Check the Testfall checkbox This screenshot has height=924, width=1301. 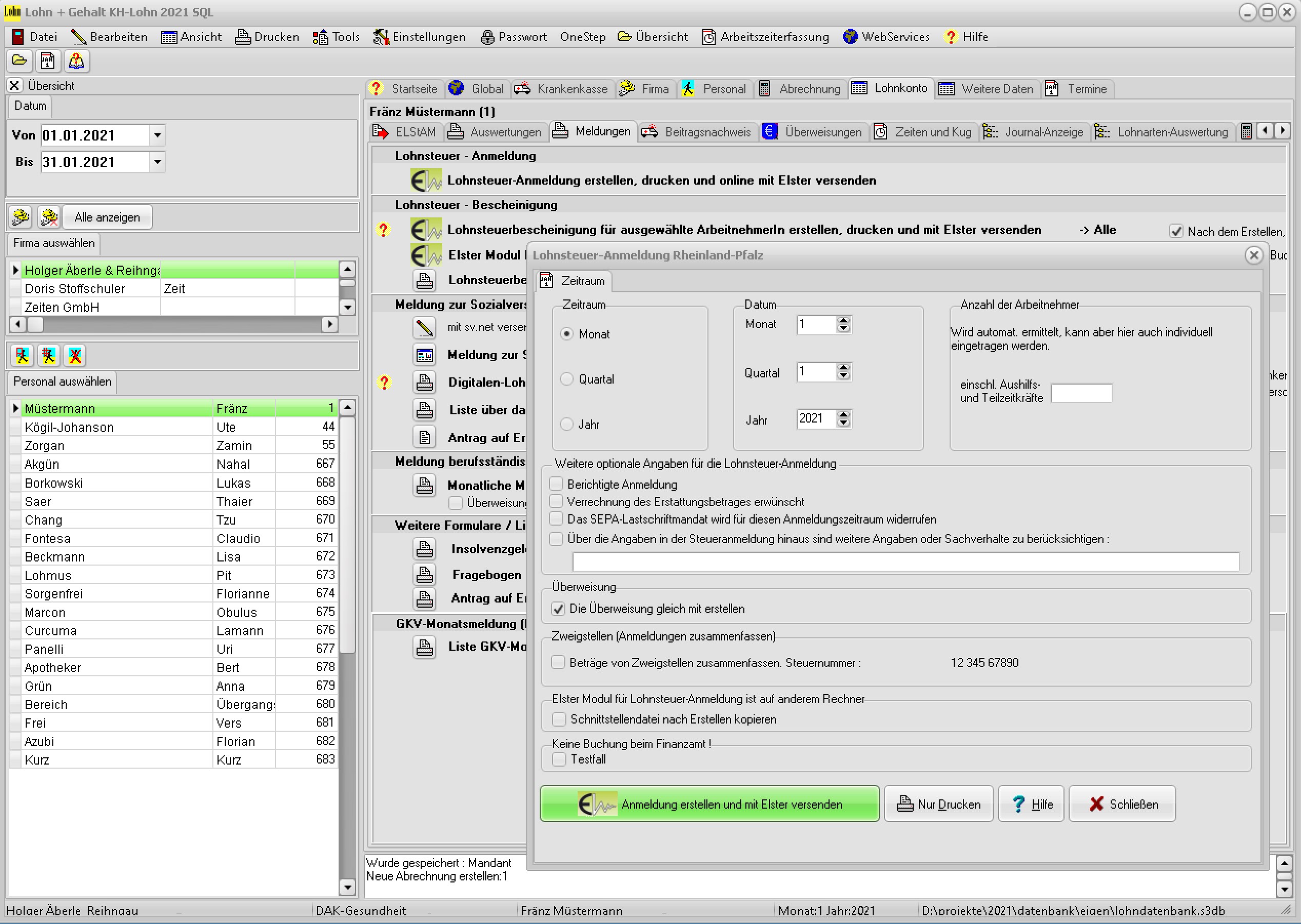560,759
